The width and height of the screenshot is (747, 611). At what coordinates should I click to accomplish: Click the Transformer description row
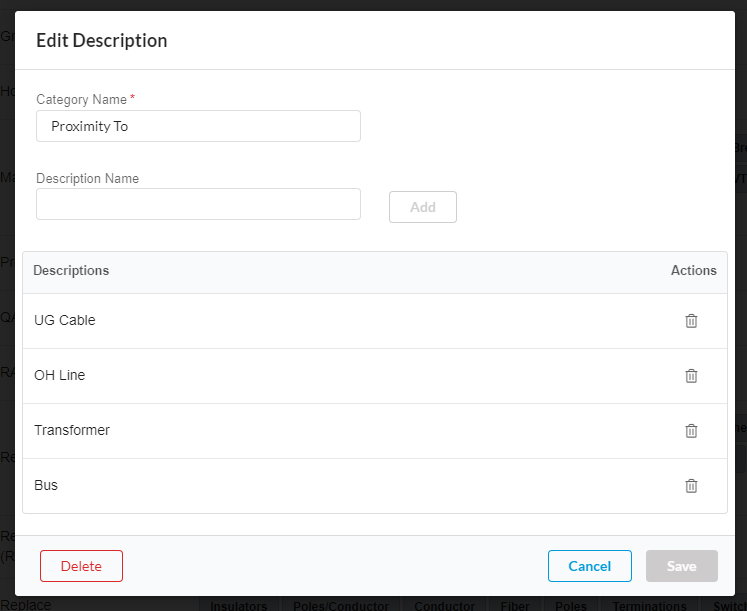(x=72, y=431)
